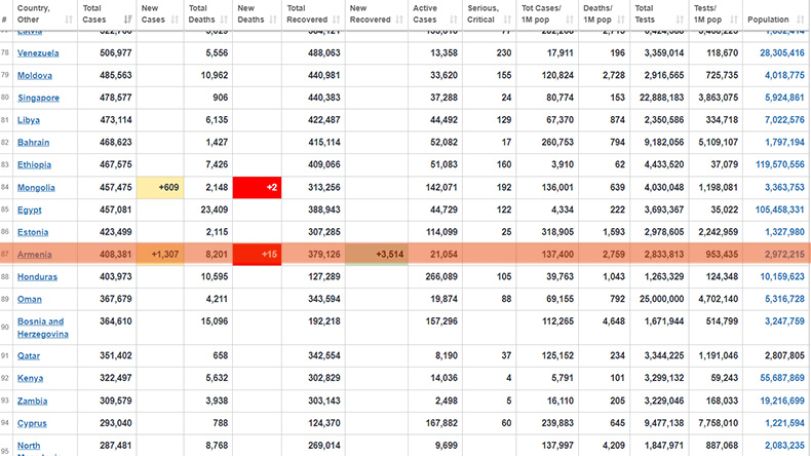Open the Armenia country link
This screenshot has height=456, width=811.
tap(34, 254)
